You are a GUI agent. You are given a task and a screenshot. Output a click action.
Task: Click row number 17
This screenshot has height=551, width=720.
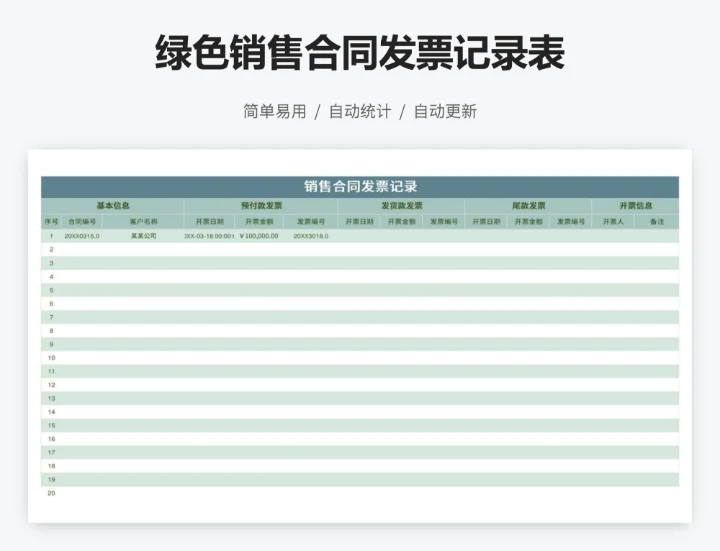(51, 453)
